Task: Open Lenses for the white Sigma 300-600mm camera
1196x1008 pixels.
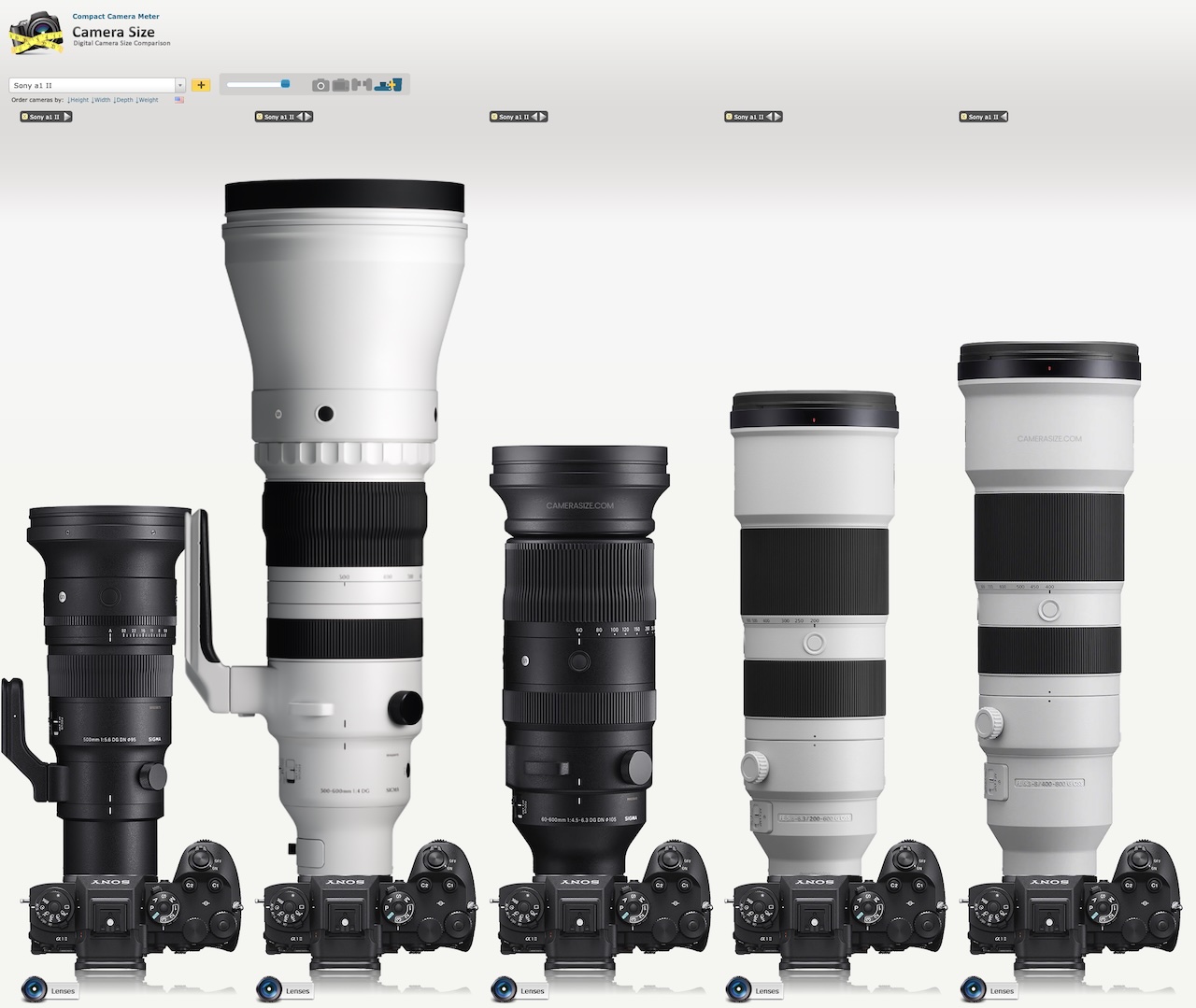Action: tap(285, 990)
